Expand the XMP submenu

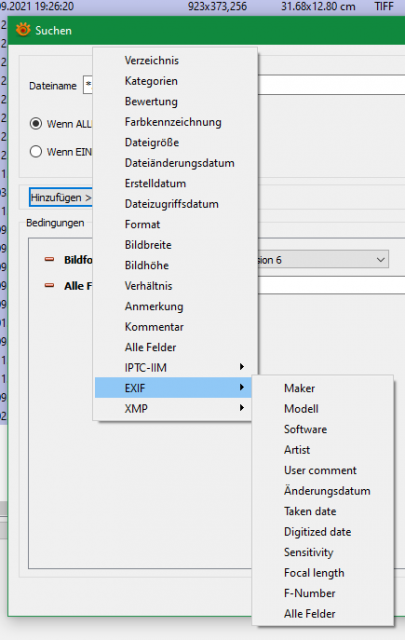[173, 408]
